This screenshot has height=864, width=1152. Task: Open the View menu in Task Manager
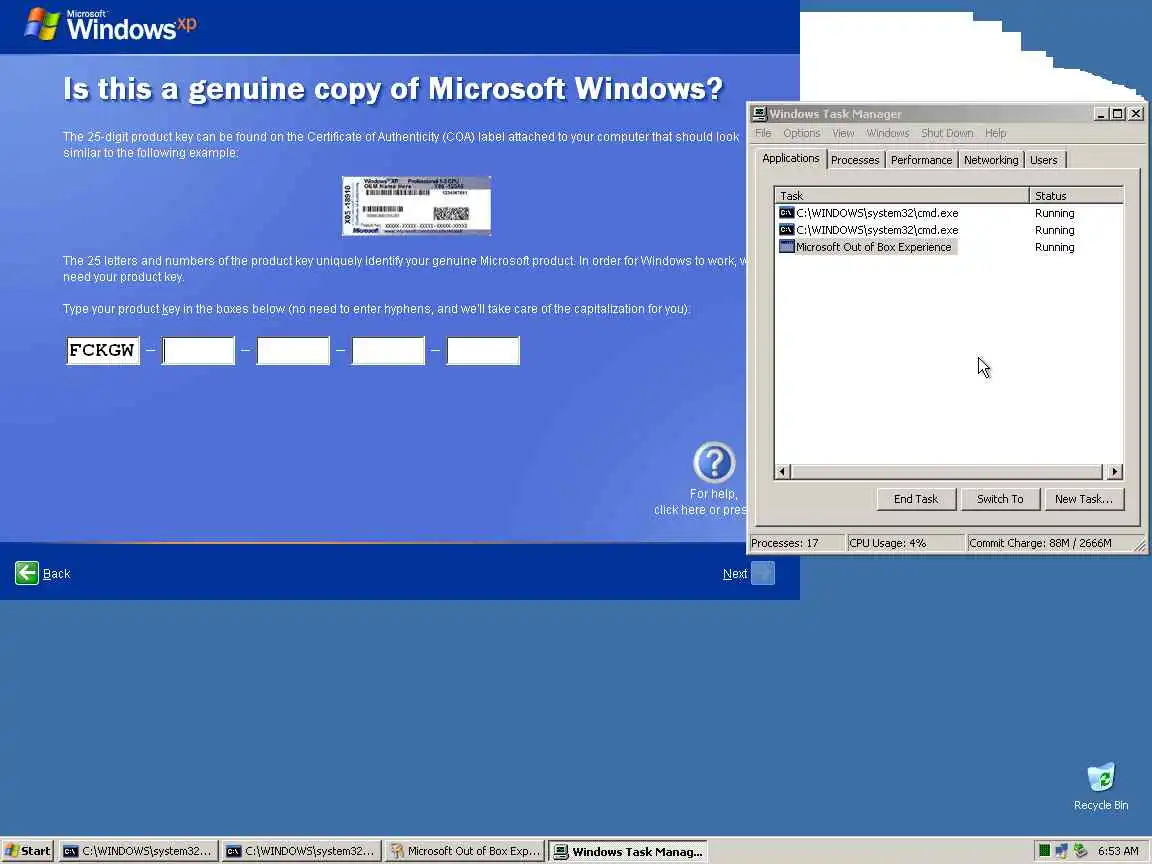(x=843, y=133)
